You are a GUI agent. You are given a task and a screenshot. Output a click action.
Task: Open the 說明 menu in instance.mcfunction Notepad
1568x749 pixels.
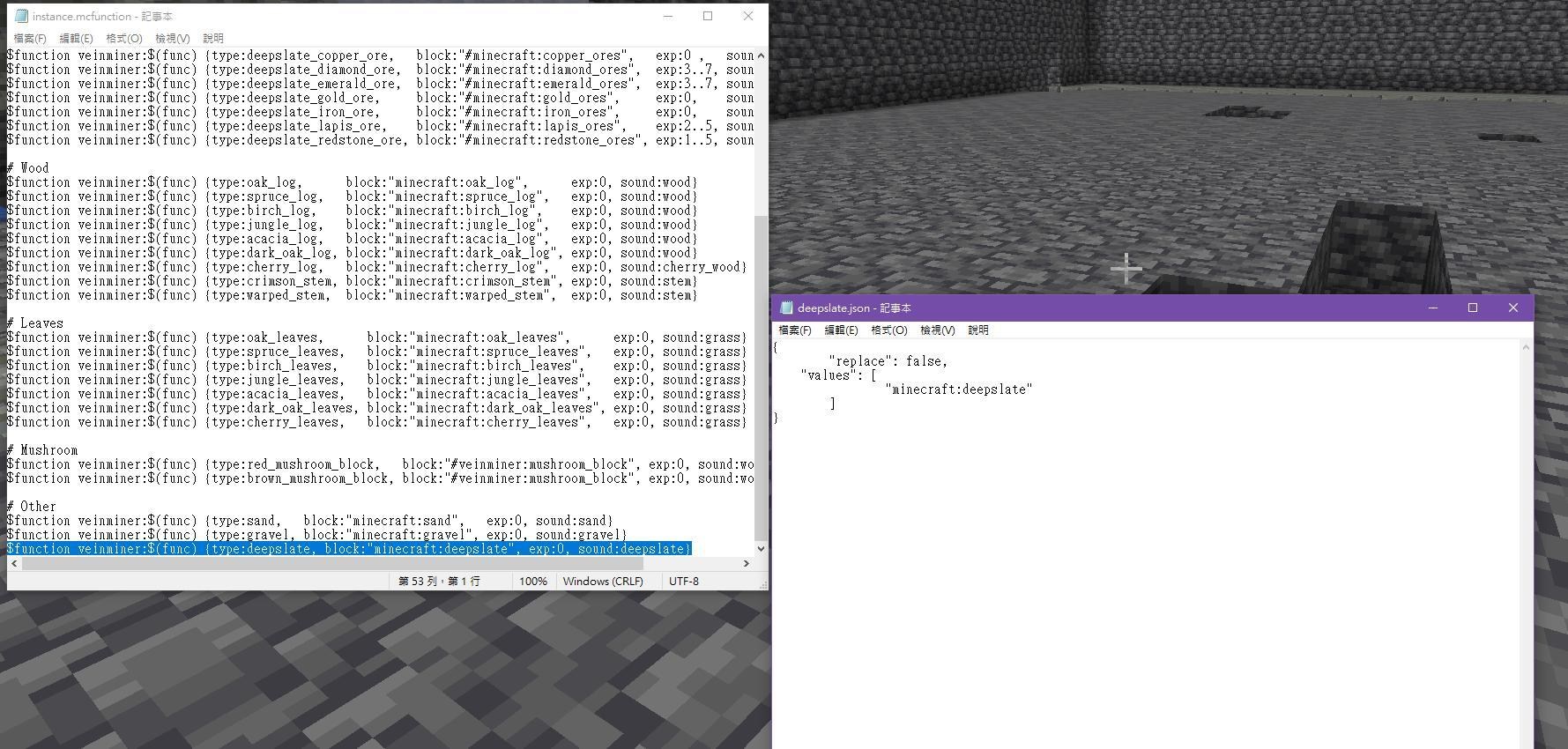(213, 38)
